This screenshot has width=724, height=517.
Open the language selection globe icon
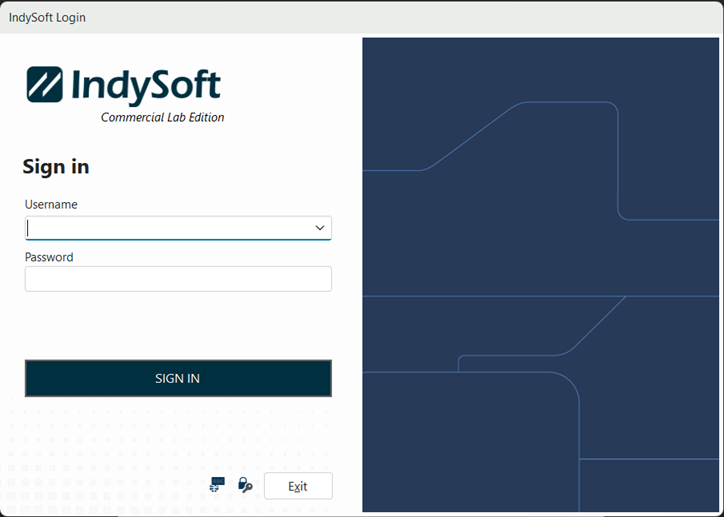click(x=217, y=485)
